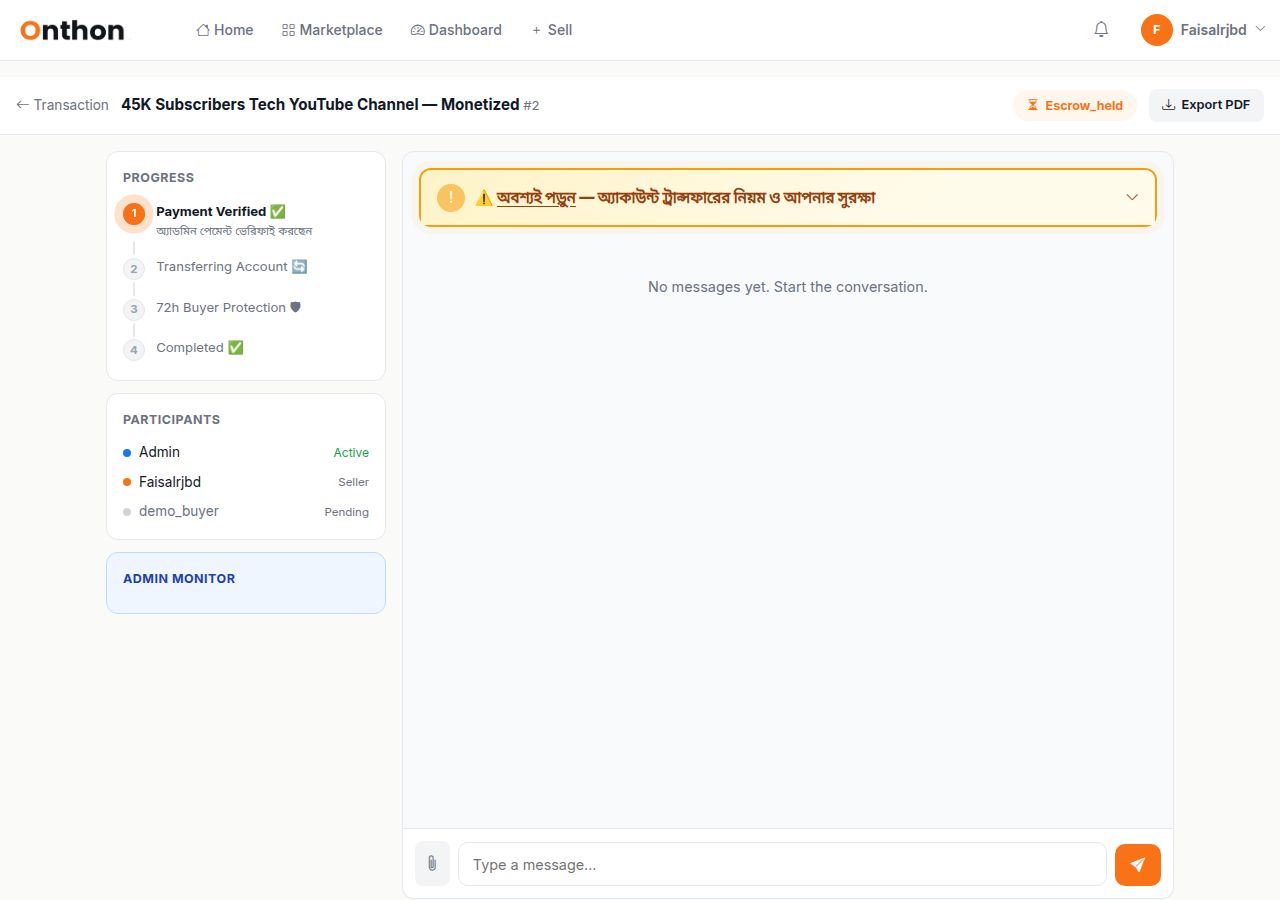Click the Faisalrjbd username in header

pyautogui.click(x=1213, y=30)
